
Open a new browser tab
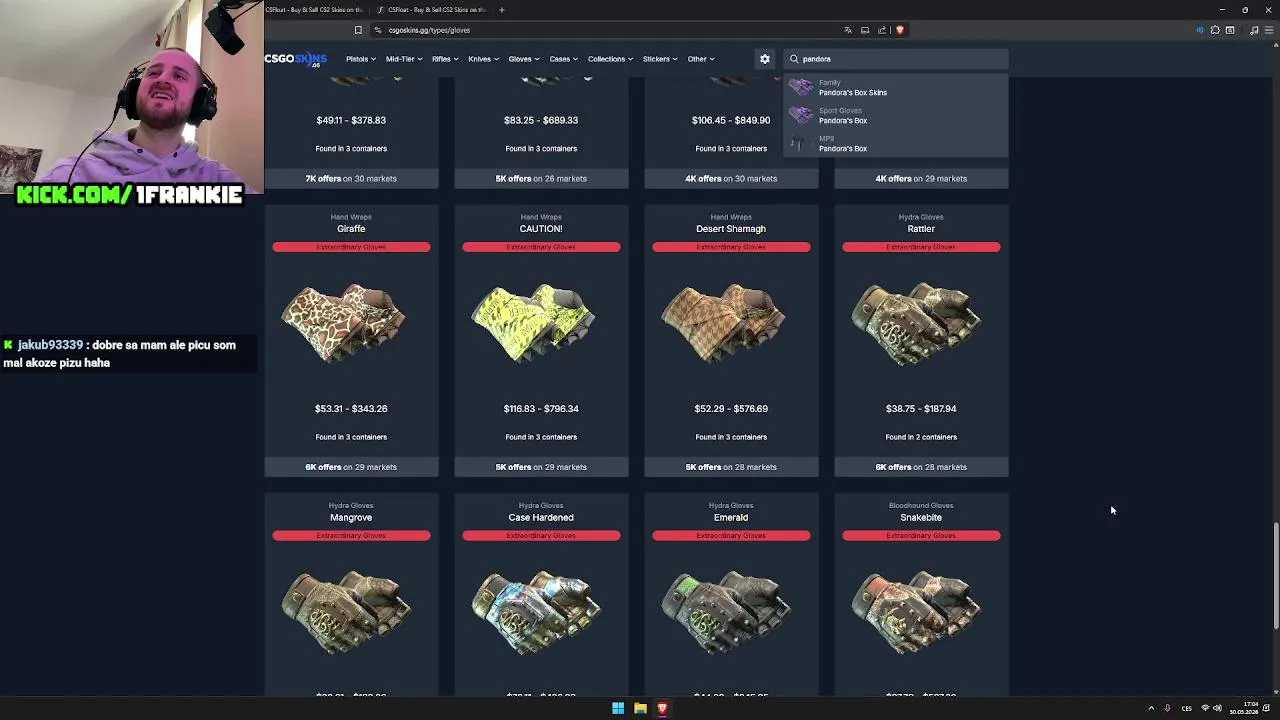[x=502, y=10]
